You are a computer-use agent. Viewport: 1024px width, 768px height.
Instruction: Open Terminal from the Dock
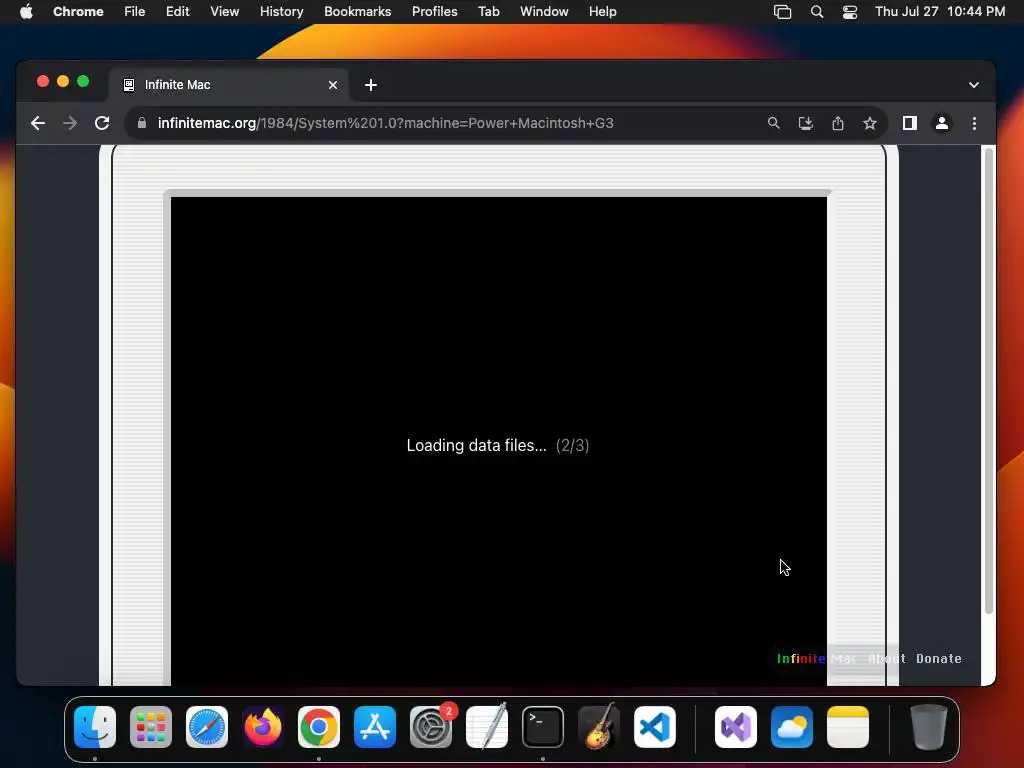point(543,727)
